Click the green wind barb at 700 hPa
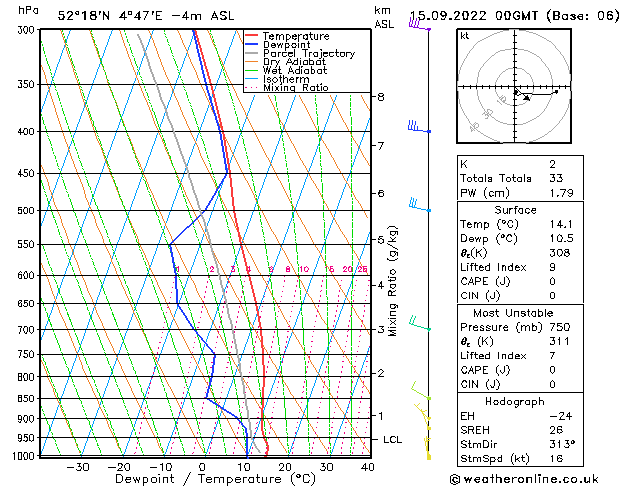 pos(420,324)
